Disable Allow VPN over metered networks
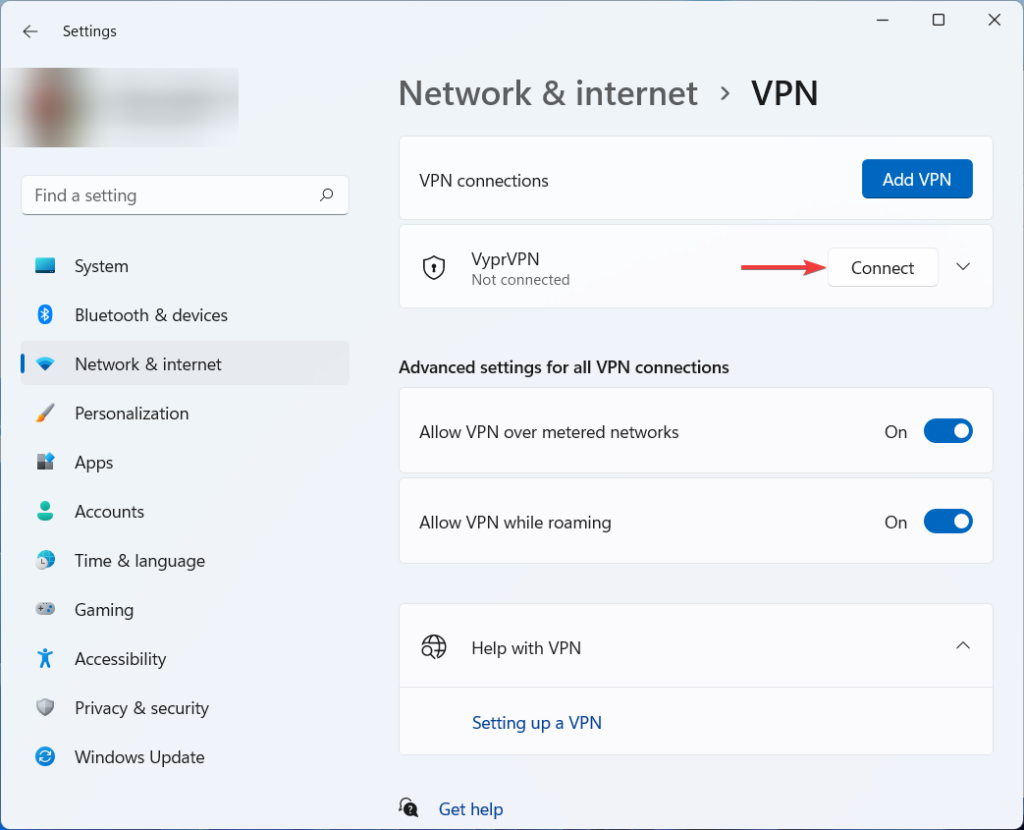This screenshot has width=1024, height=830. pyautogui.click(x=948, y=431)
